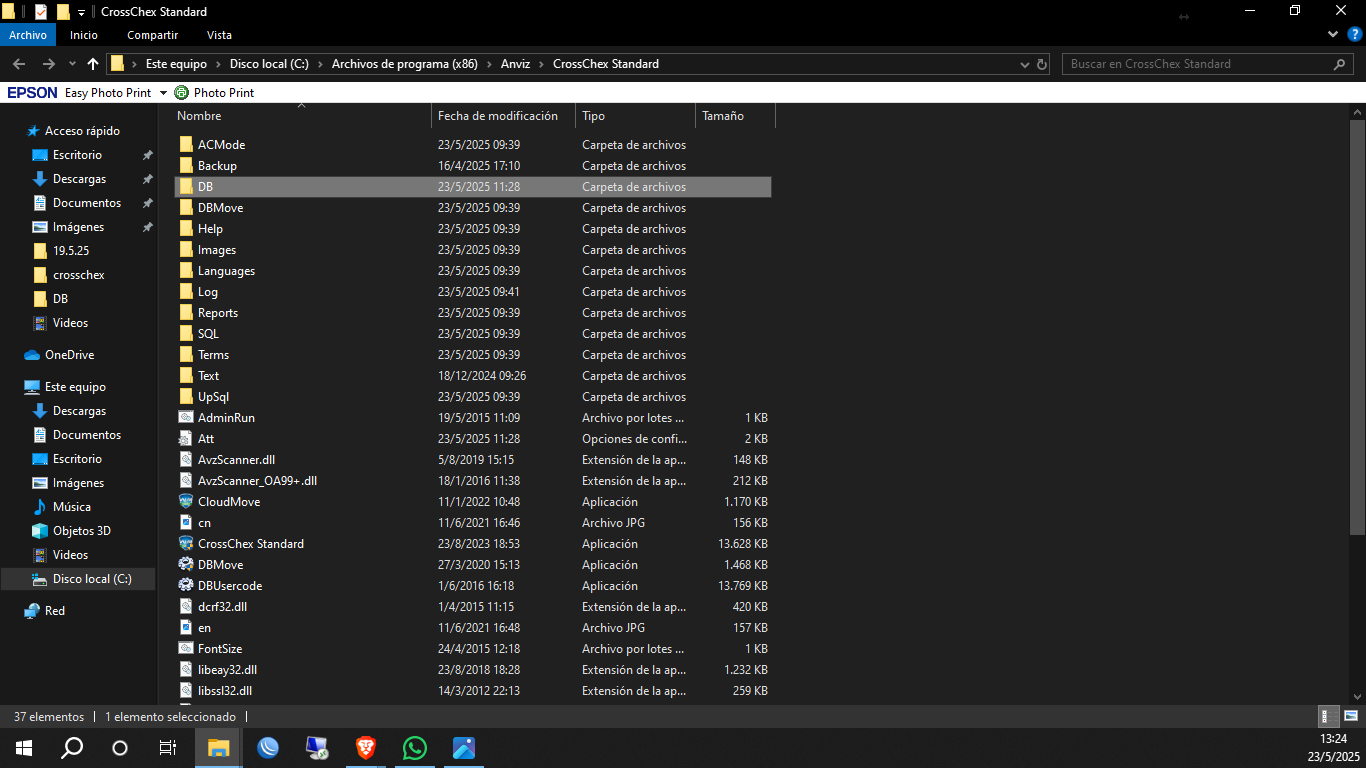
Task: Select the Languages folder row
Action: 473,271
